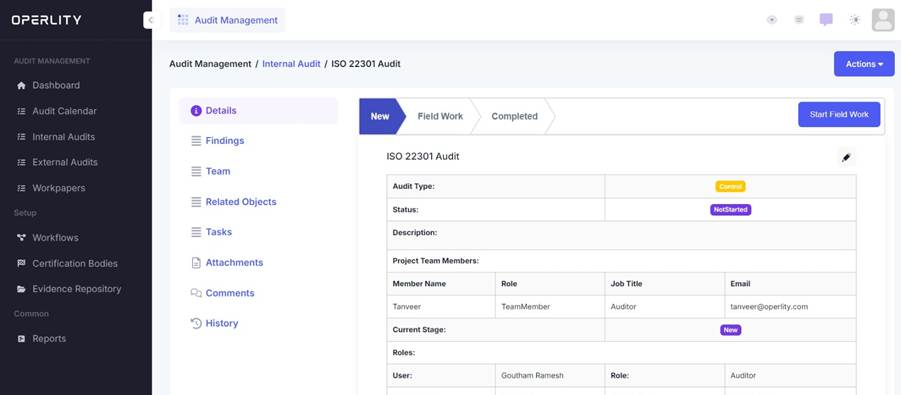Screen dimensions: 901x395
Task: Open the Internal Audit breadcrumb link
Action: click(x=291, y=64)
